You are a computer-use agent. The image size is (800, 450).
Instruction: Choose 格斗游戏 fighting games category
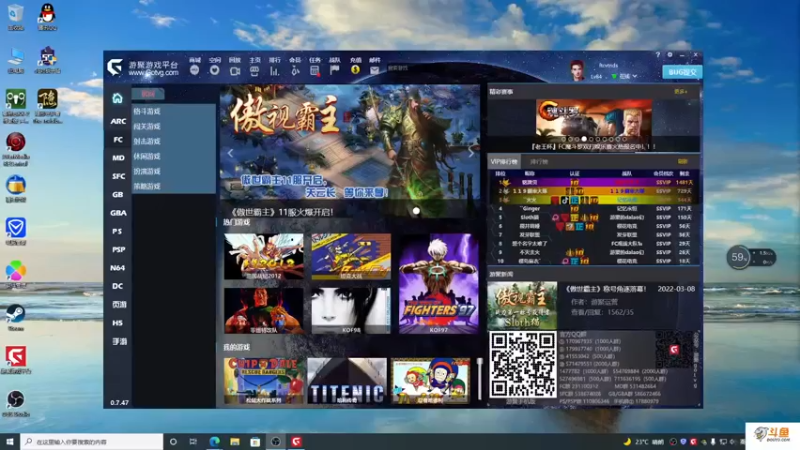click(147, 111)
